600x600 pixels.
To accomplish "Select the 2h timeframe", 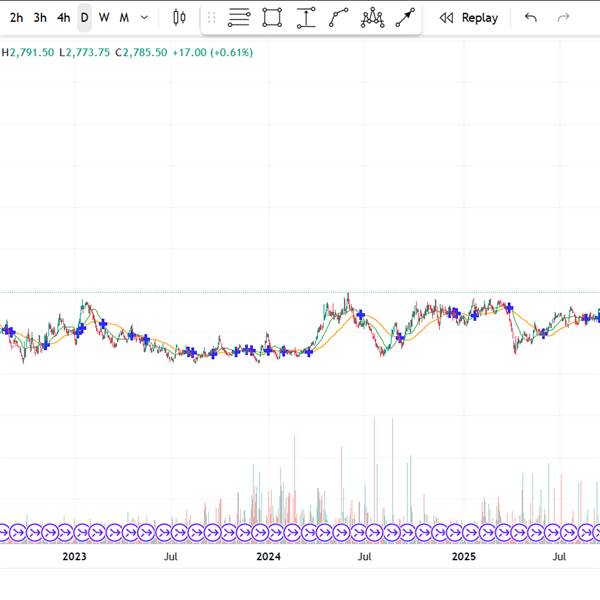I will point(16,18).
